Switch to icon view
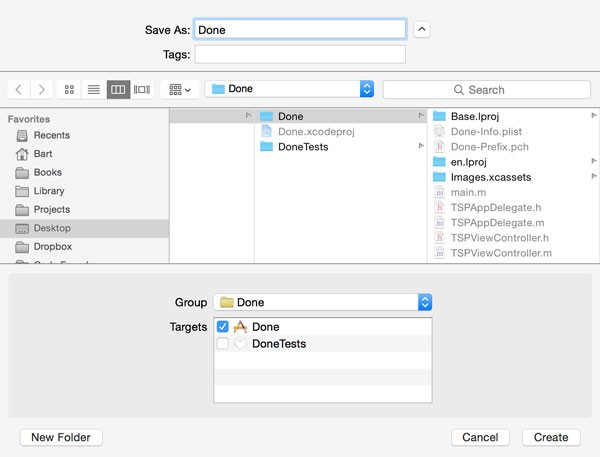The width and height of the screenshot is (600, 457). pos(69,90)
